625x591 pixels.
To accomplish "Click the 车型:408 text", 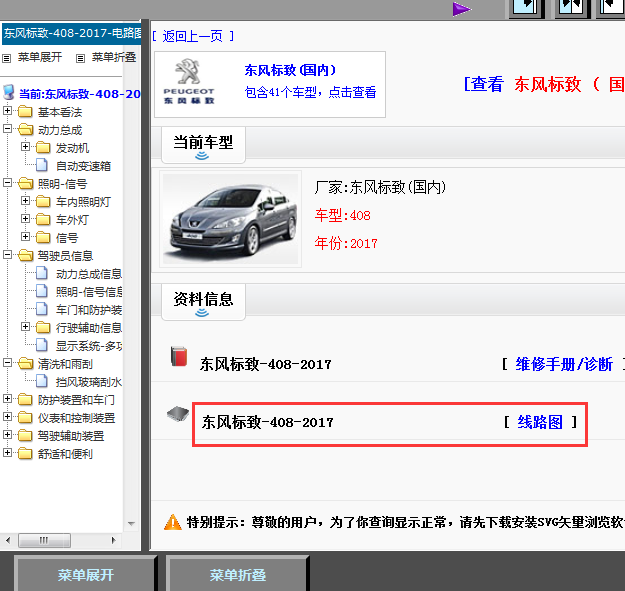I will tap(342, 216).
